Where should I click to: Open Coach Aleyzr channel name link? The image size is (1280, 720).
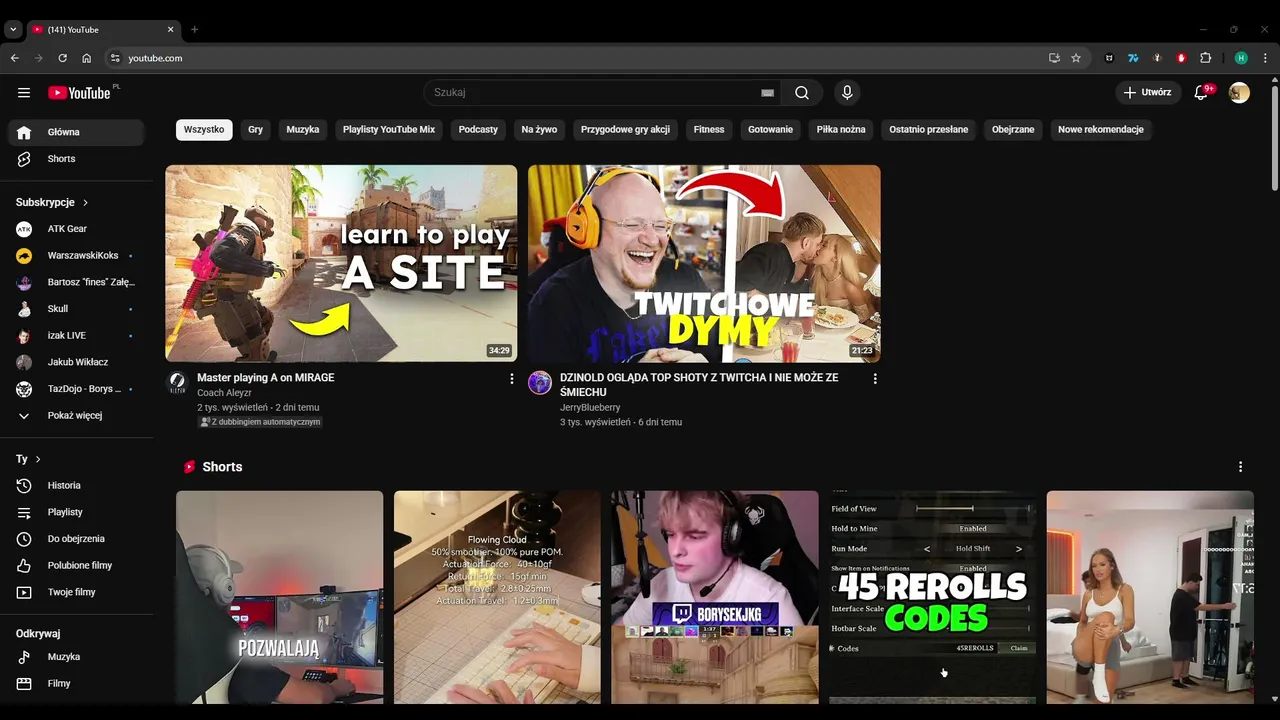pyautogui.click(x=224, y=393)
